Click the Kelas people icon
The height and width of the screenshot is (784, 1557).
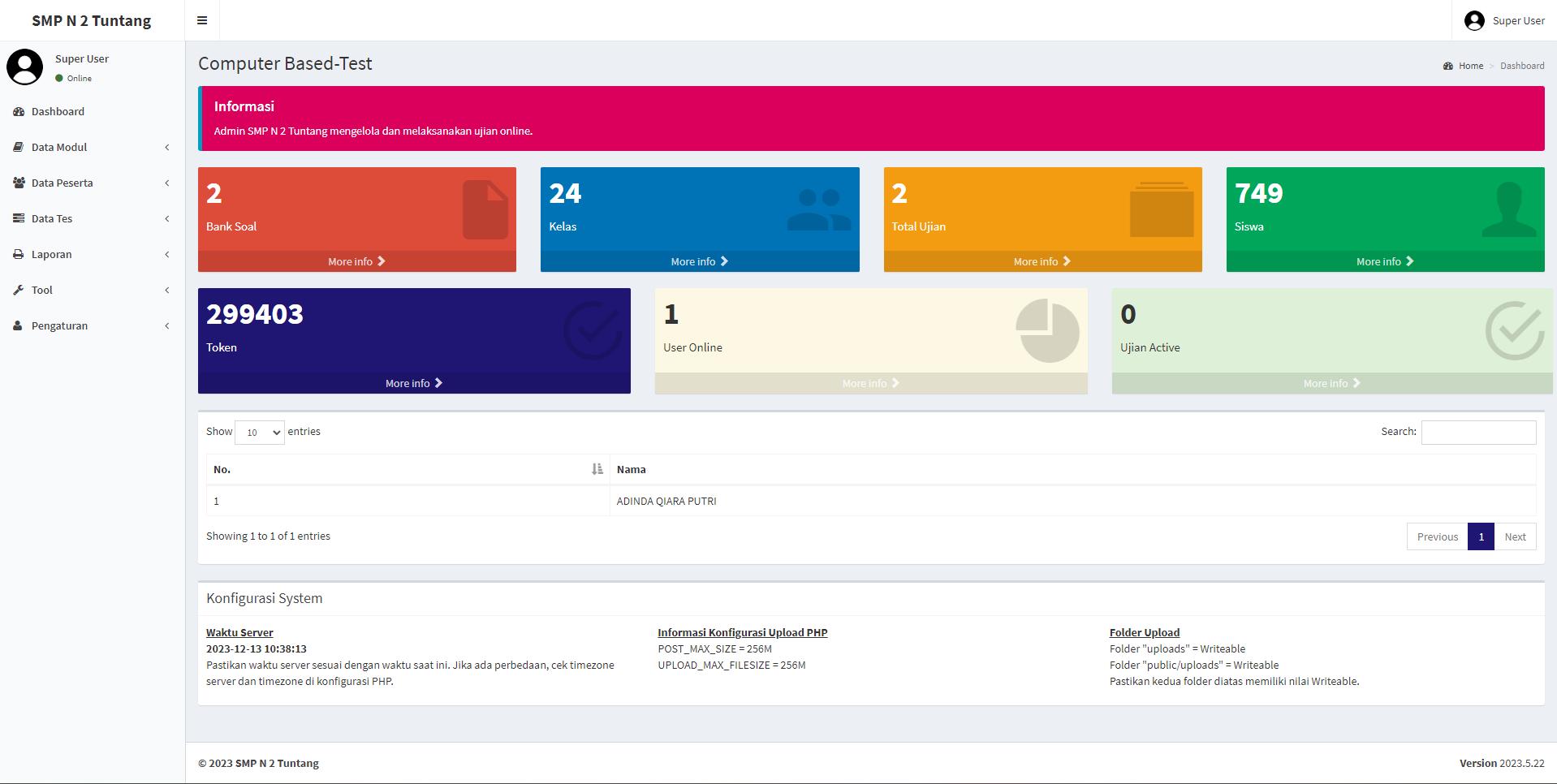[819, 209]
